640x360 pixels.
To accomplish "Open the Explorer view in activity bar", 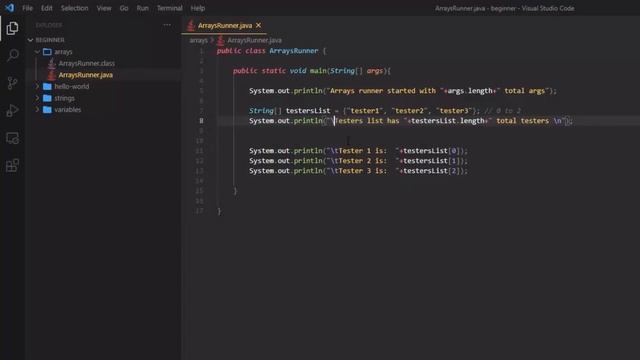I will pyautogui.click(x=12, y=28).
